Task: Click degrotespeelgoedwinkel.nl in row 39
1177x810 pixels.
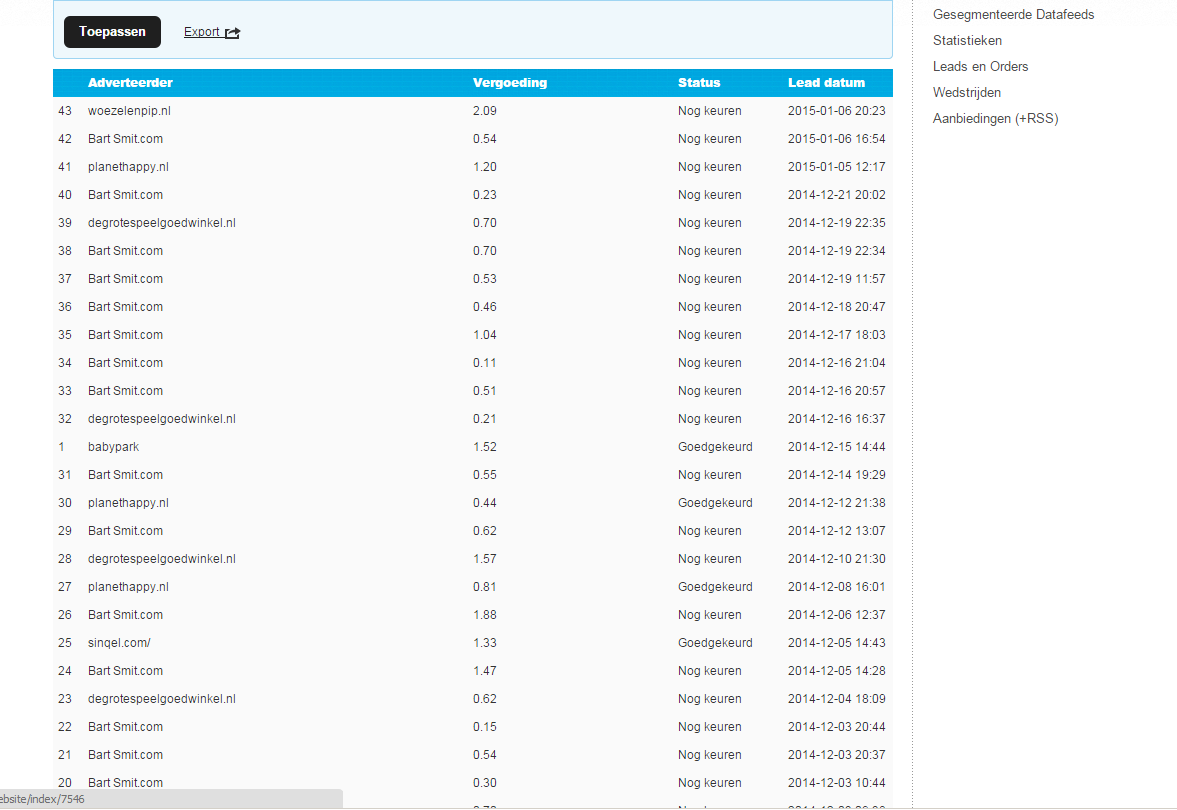Action: pyautogui.click(x=161, y=223)
